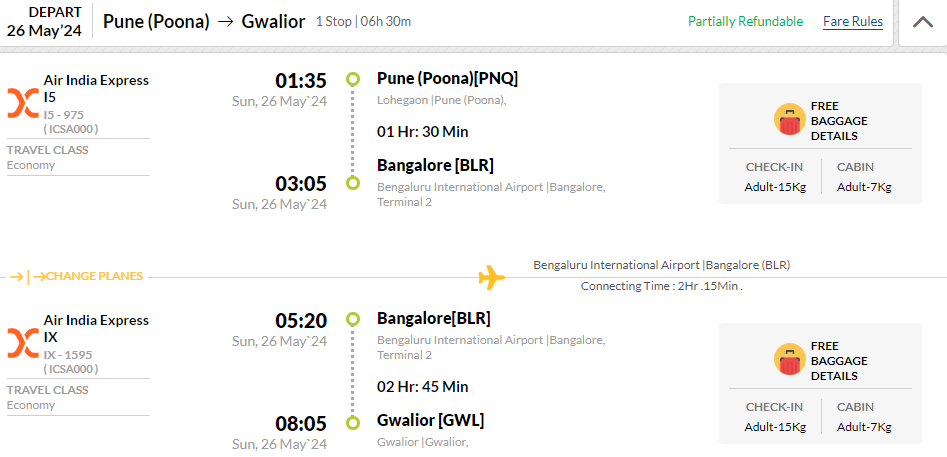This screenshot has width=947, height=457.
Task: Click the DEPART 26 May'24 date header
Action: click(x=44, y=22)
